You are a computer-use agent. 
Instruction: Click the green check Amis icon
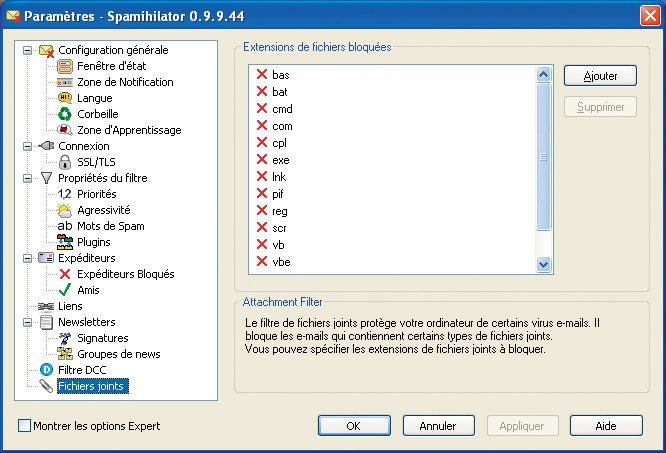65,290
